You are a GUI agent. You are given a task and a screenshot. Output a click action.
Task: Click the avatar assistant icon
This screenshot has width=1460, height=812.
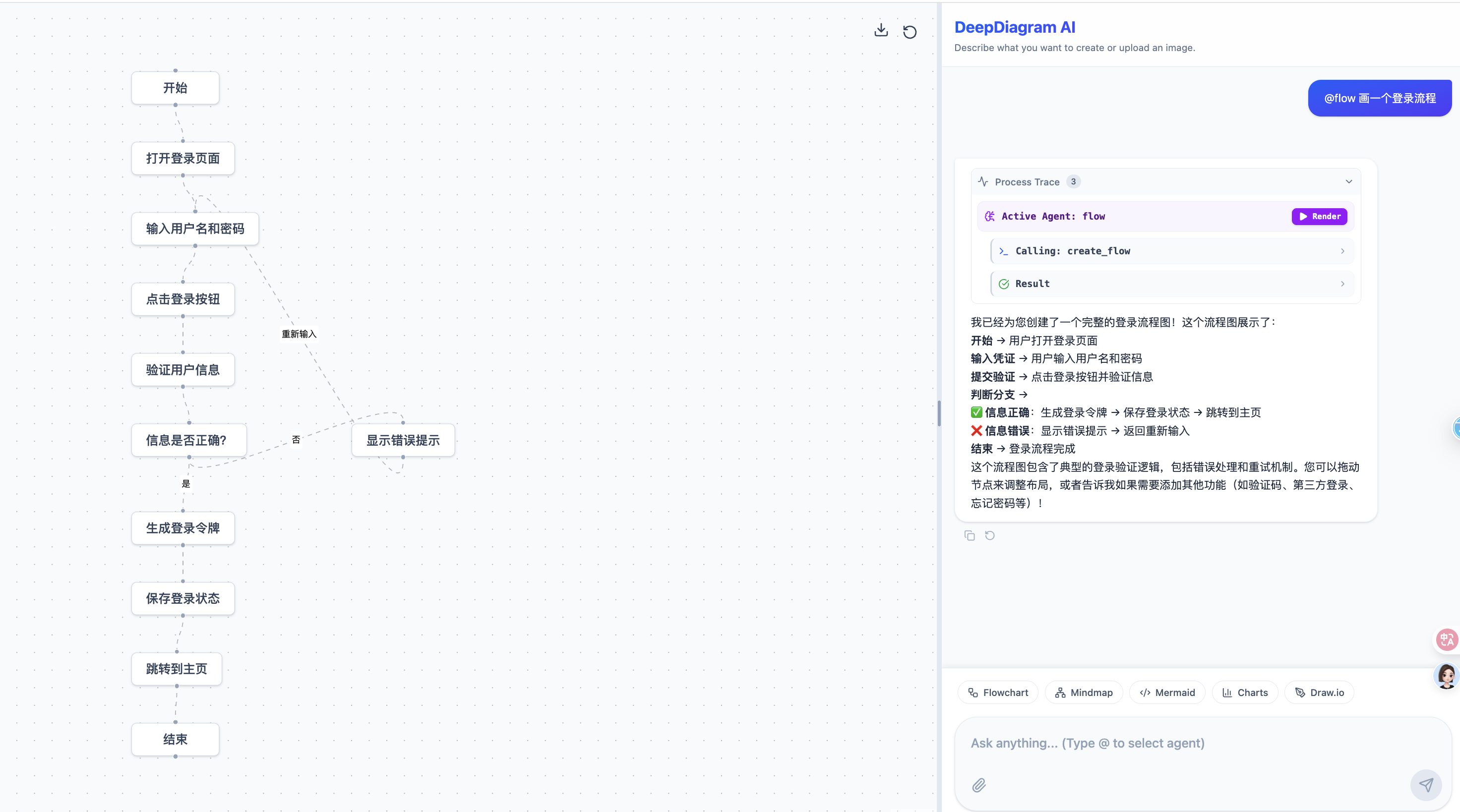[1447, 676]
